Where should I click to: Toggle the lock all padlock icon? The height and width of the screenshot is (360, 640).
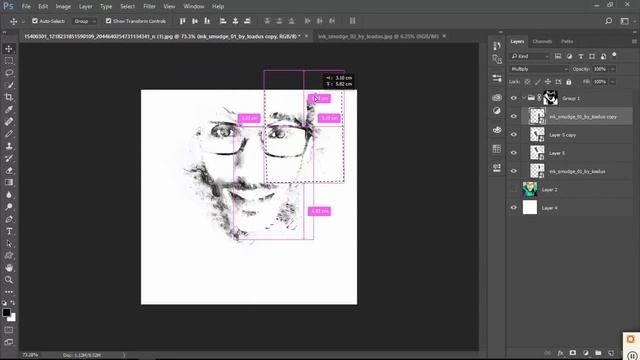click(x=569, y=82)
